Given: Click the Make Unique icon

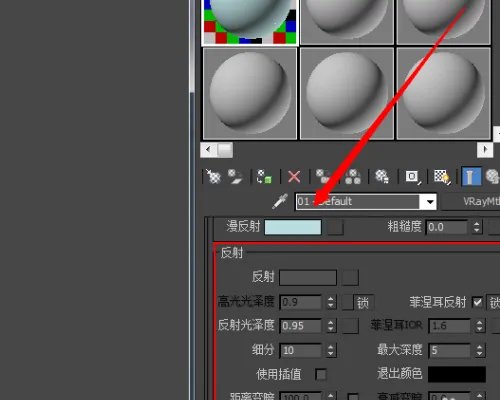Looking at the screenshot, I should 353,176.
